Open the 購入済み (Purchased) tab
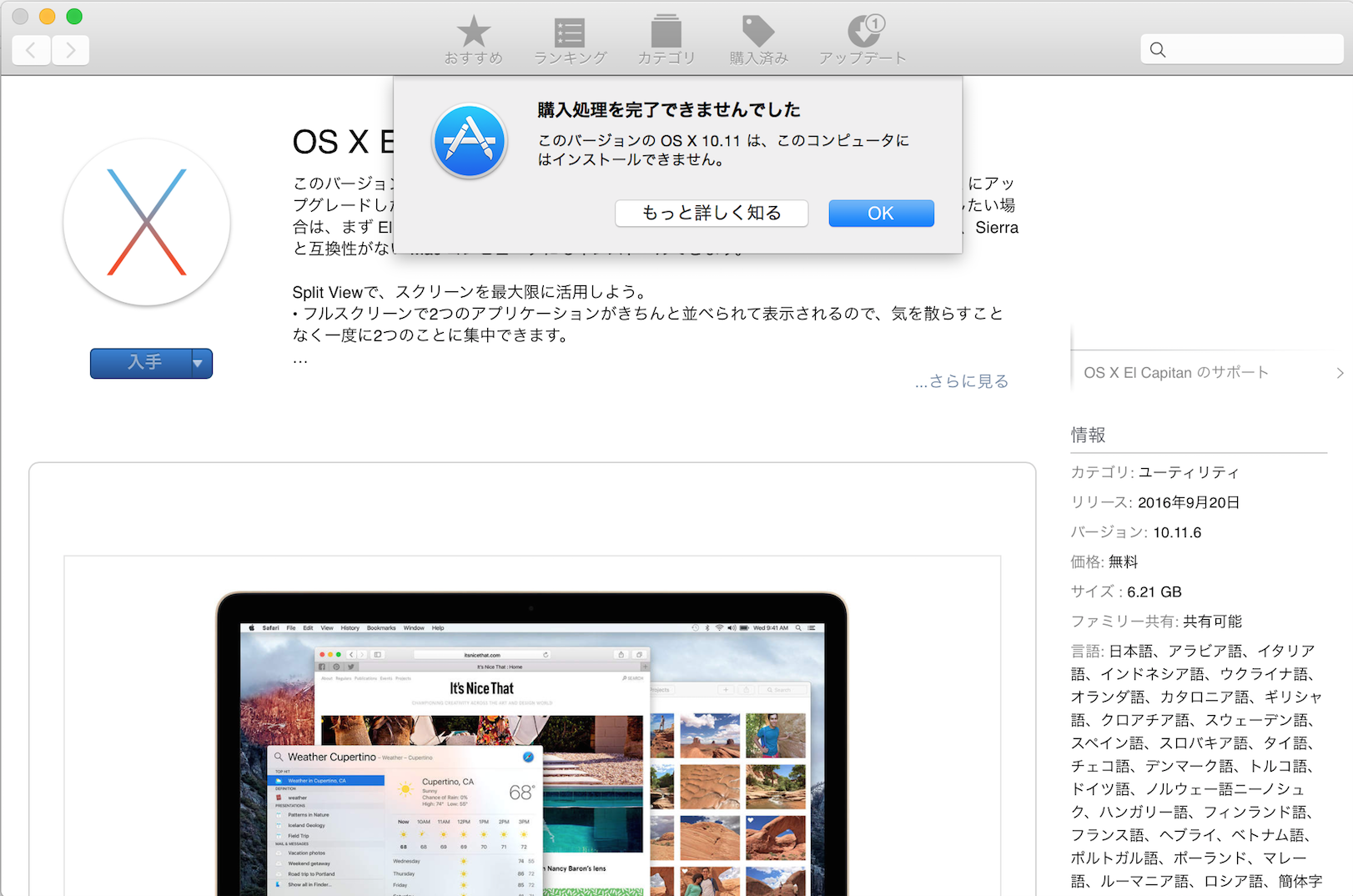 click(x=758, y=40)
